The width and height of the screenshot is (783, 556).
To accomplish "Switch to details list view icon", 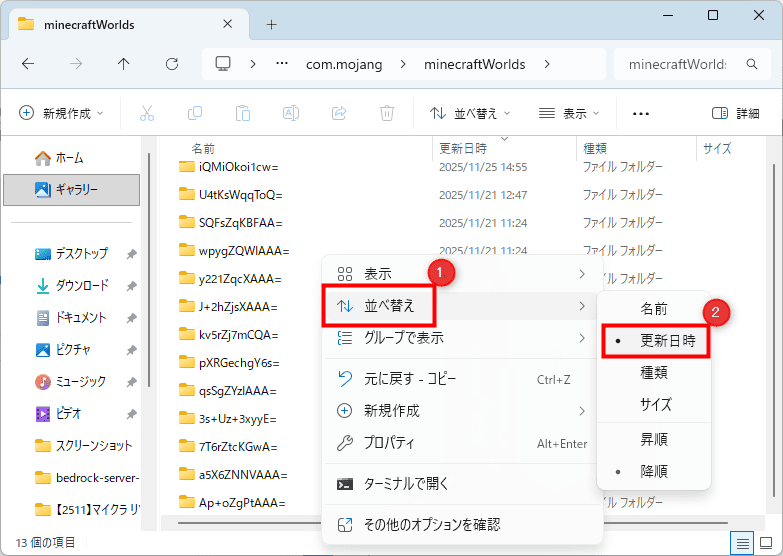I will point(743,544).
